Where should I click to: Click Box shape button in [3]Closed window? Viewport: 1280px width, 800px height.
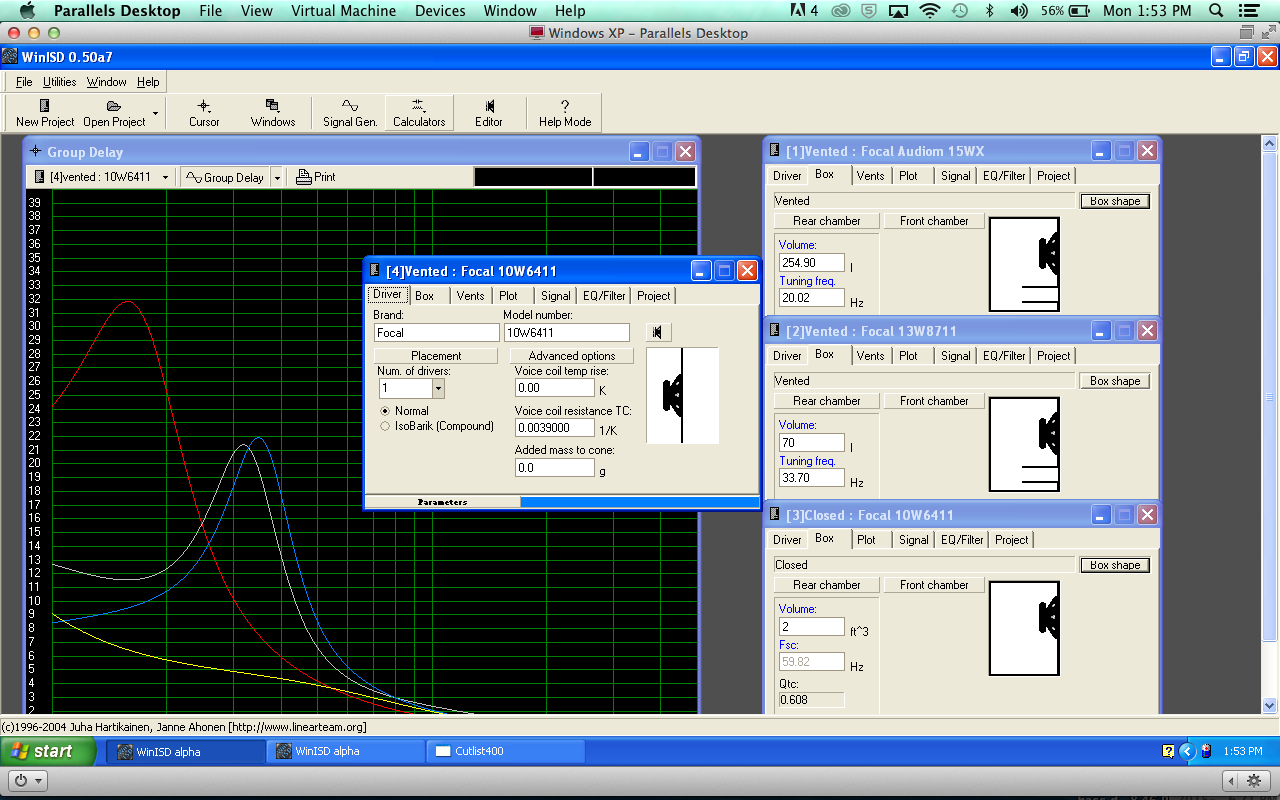click(1115, 565)
